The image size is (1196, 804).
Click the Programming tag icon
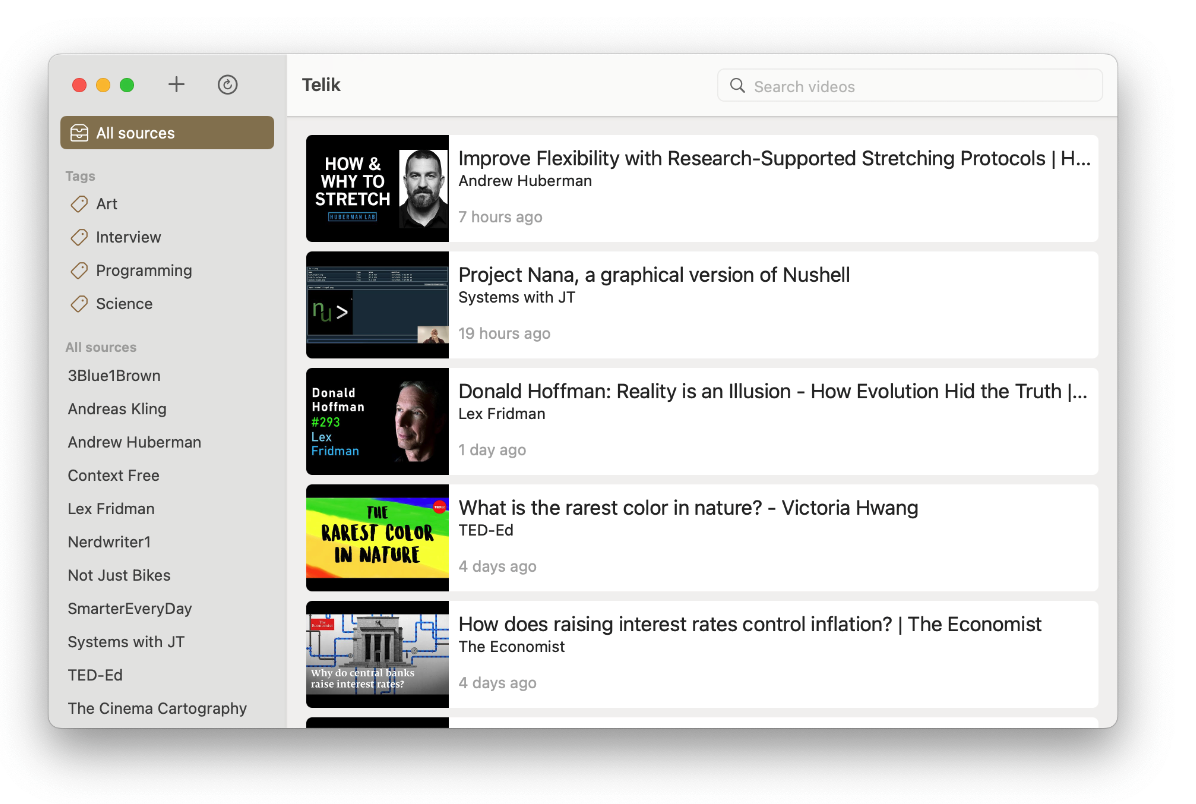(x=79, y=271)
